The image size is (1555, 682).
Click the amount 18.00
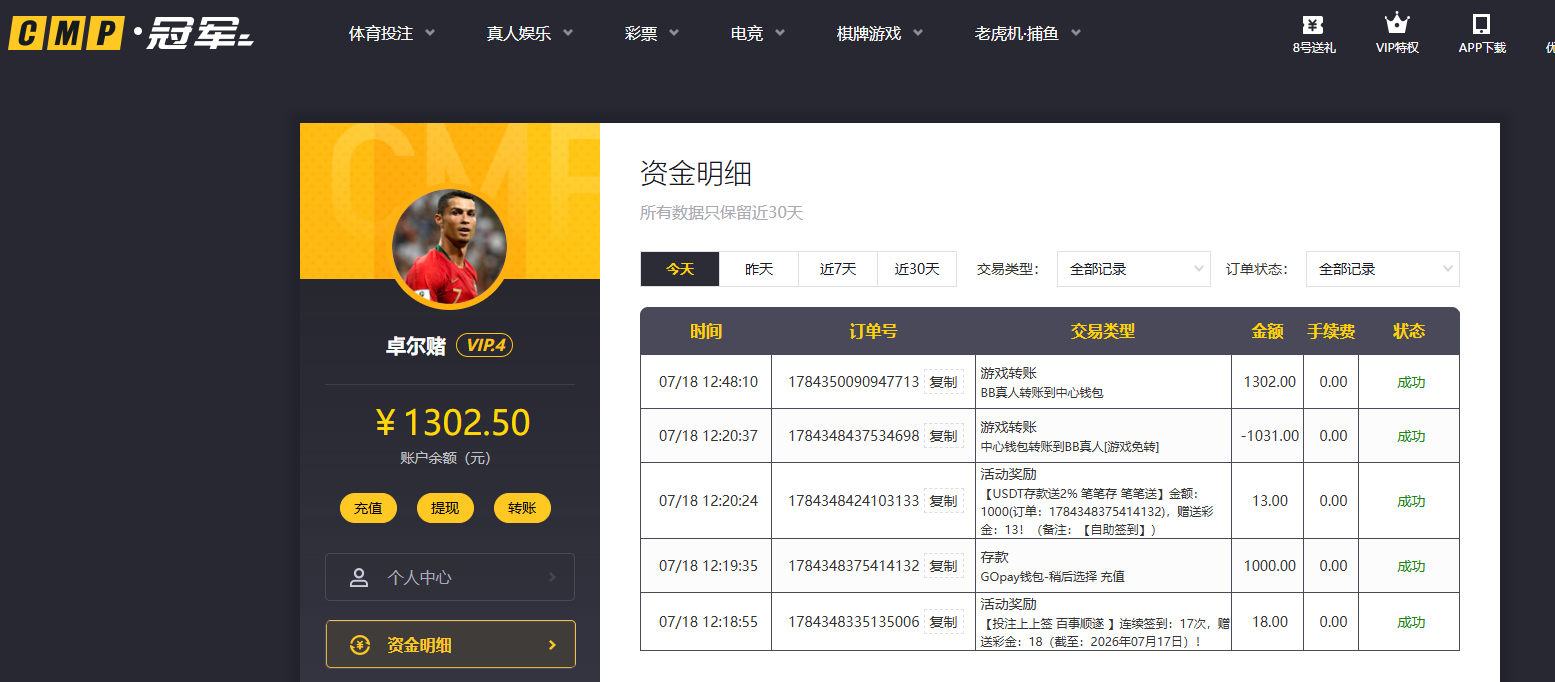[x=1270, y=622]
